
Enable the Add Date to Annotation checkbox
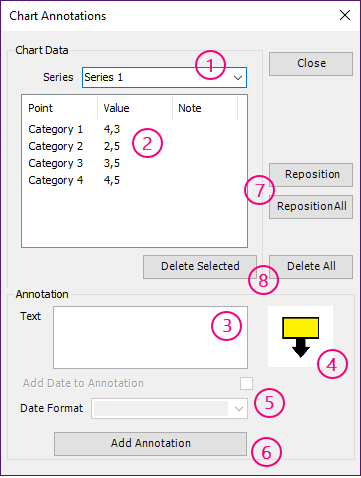tap(246, 383)
